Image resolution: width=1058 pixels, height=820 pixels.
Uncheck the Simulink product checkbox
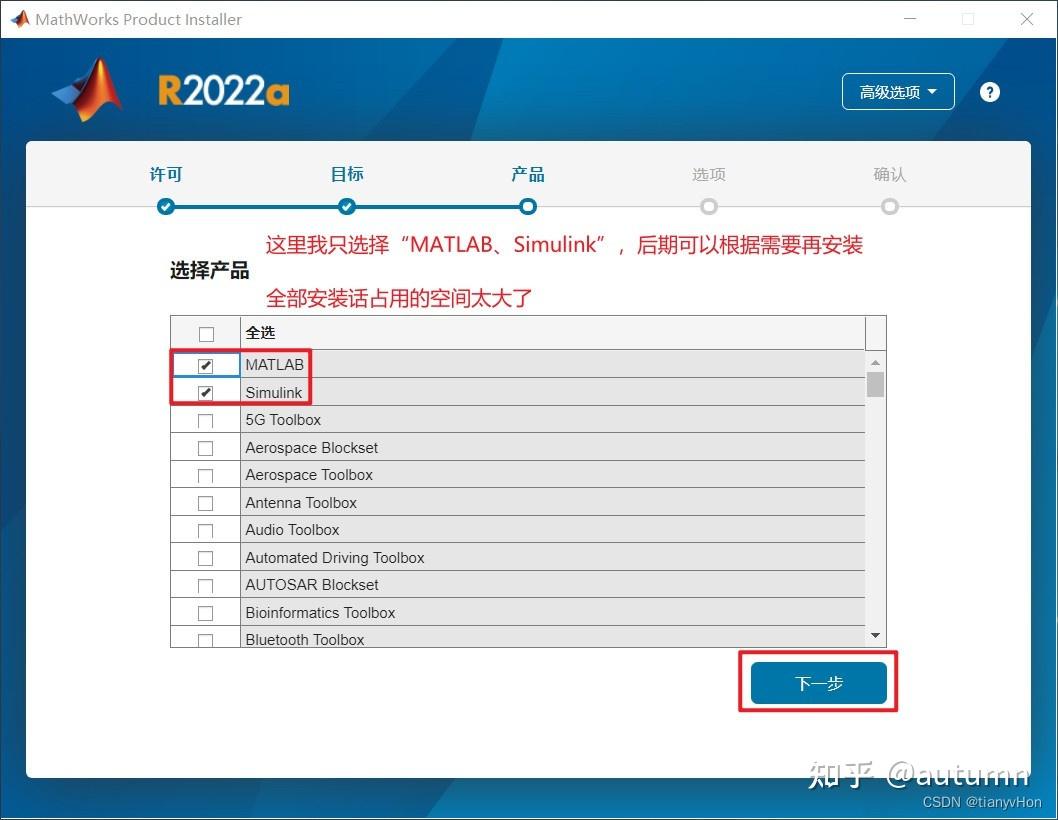click(206, 392)
